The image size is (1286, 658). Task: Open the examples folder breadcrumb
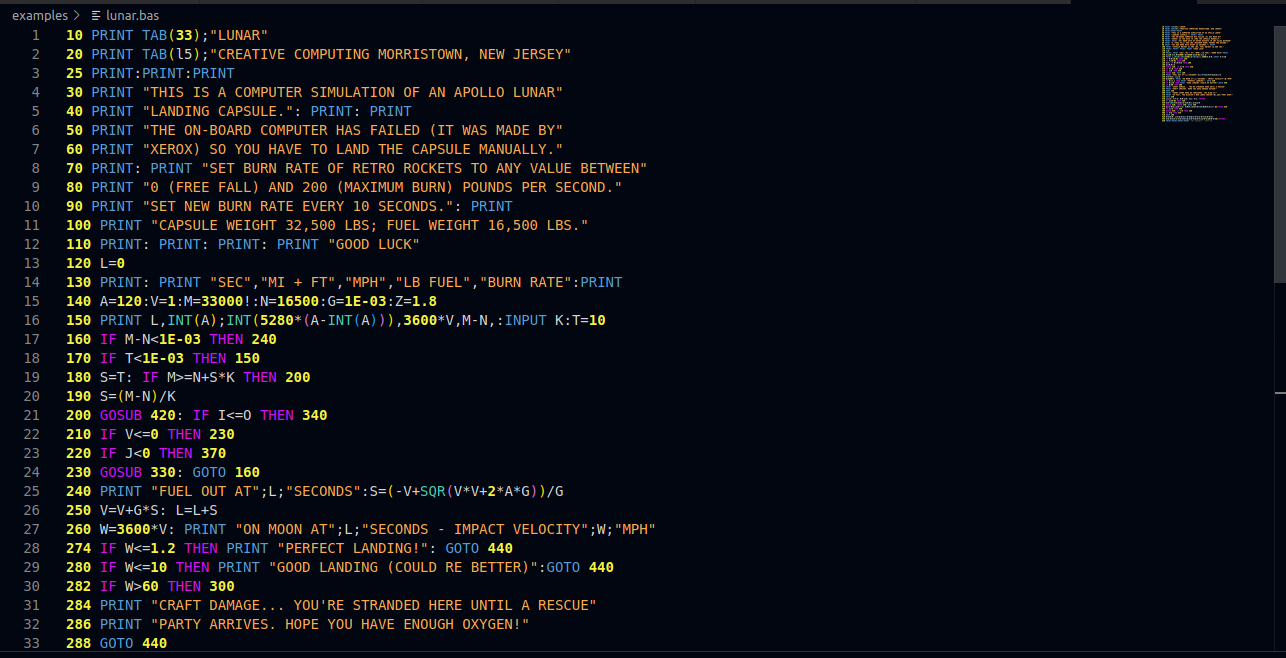click(40, 16)
